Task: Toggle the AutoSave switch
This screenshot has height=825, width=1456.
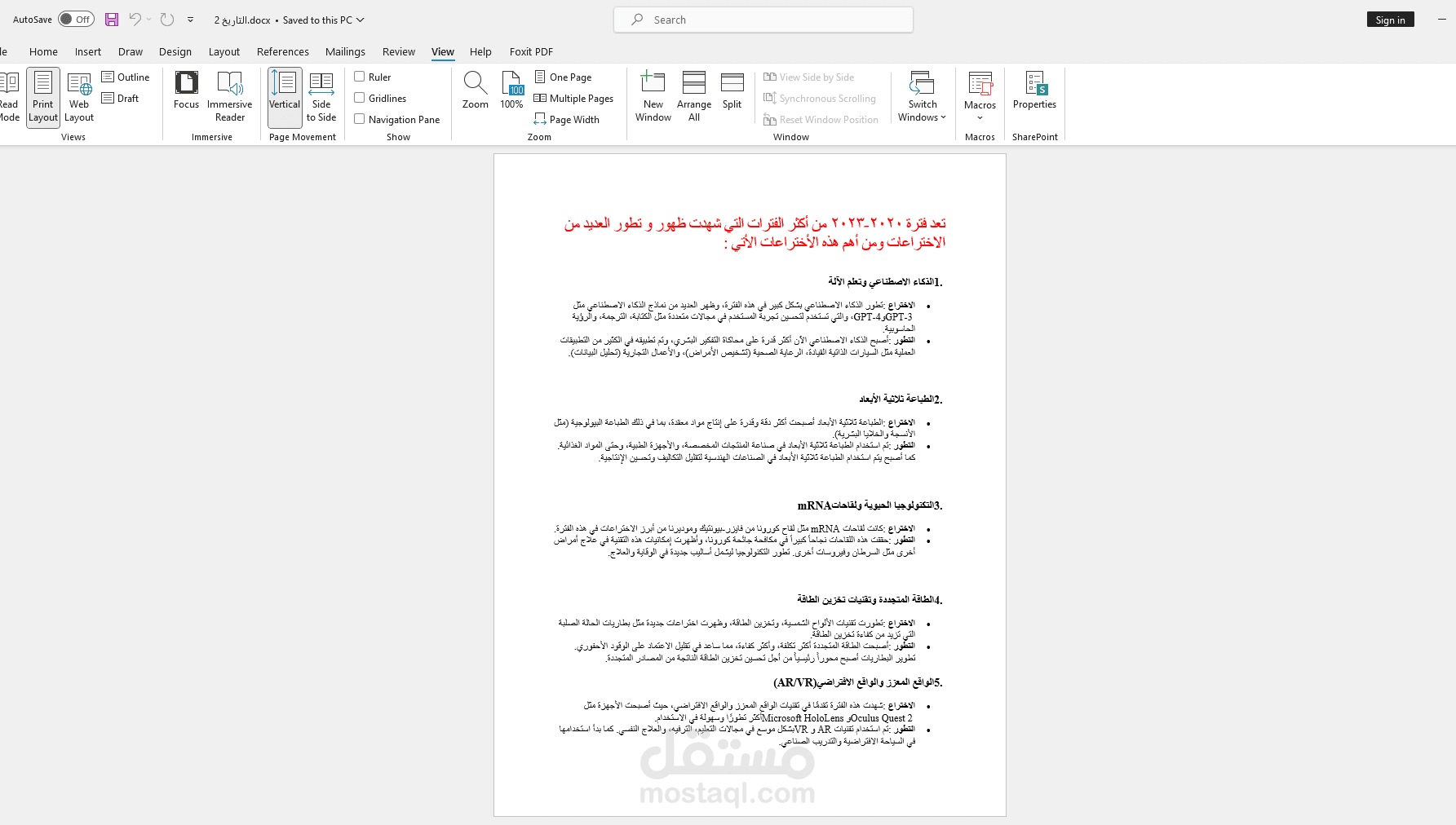Action: tap(76, 20)
